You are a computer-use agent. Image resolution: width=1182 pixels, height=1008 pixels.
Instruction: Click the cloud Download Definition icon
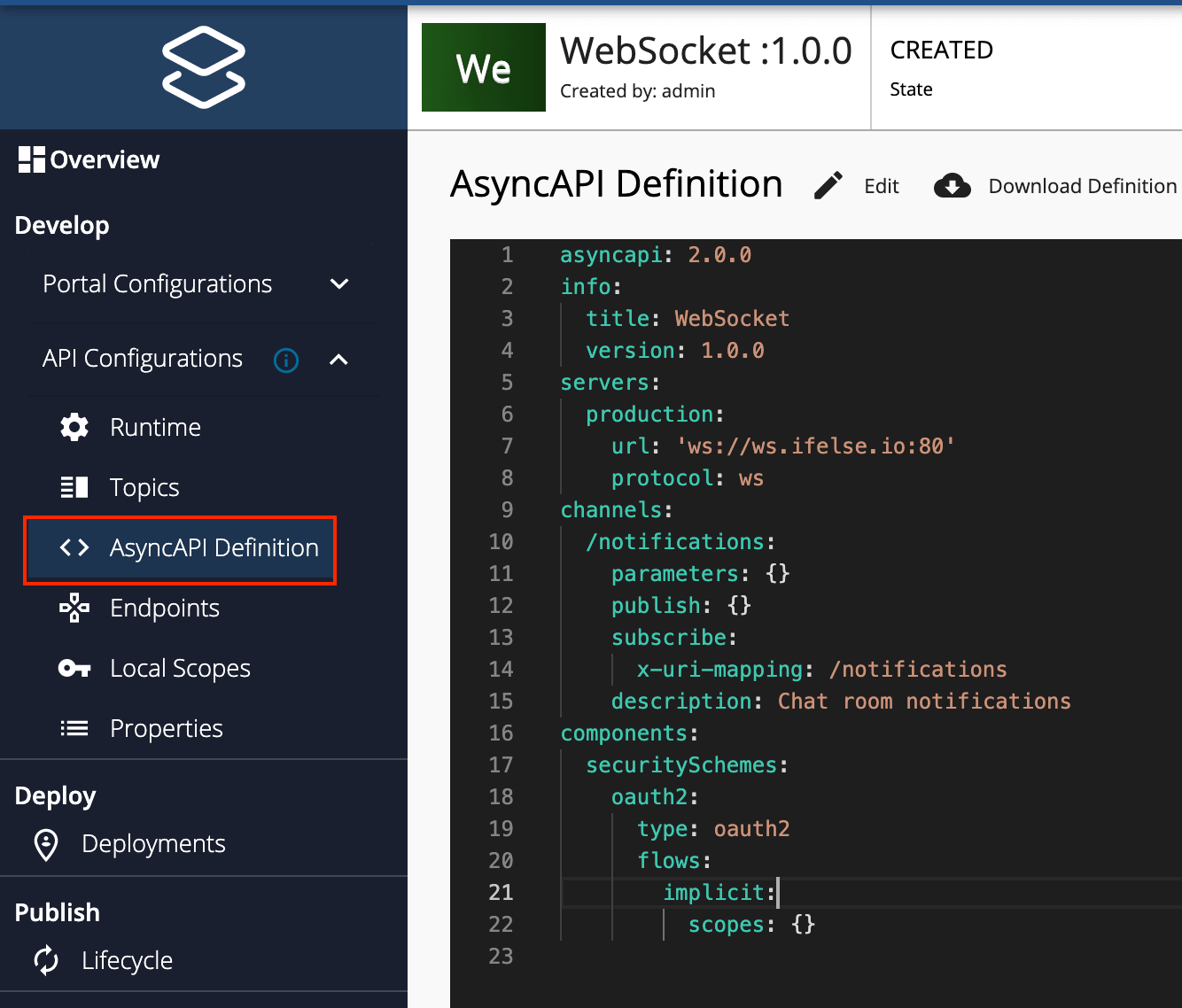coord(953,186)
